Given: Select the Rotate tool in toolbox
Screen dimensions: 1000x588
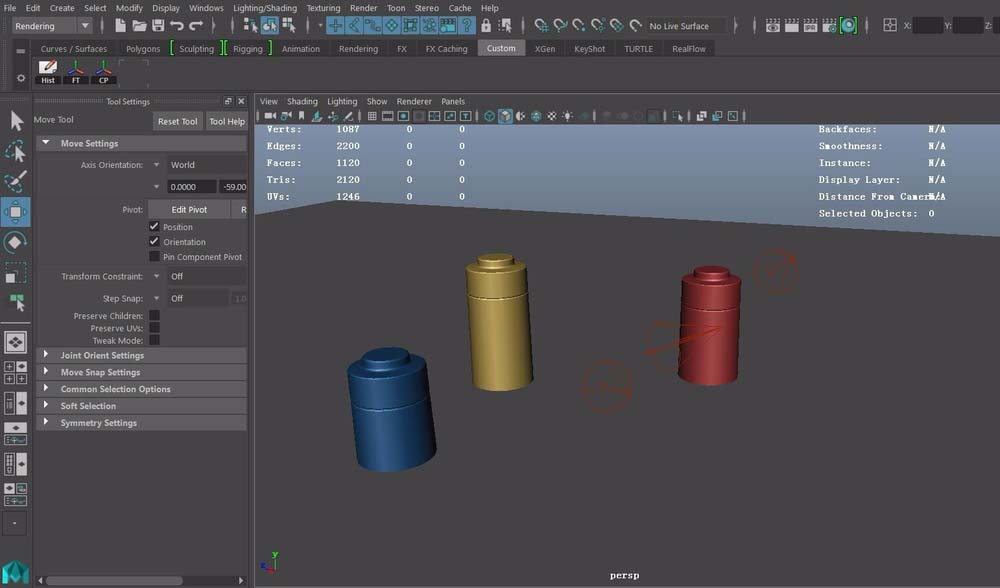Looking at the screenshot, I should [16, 243].
